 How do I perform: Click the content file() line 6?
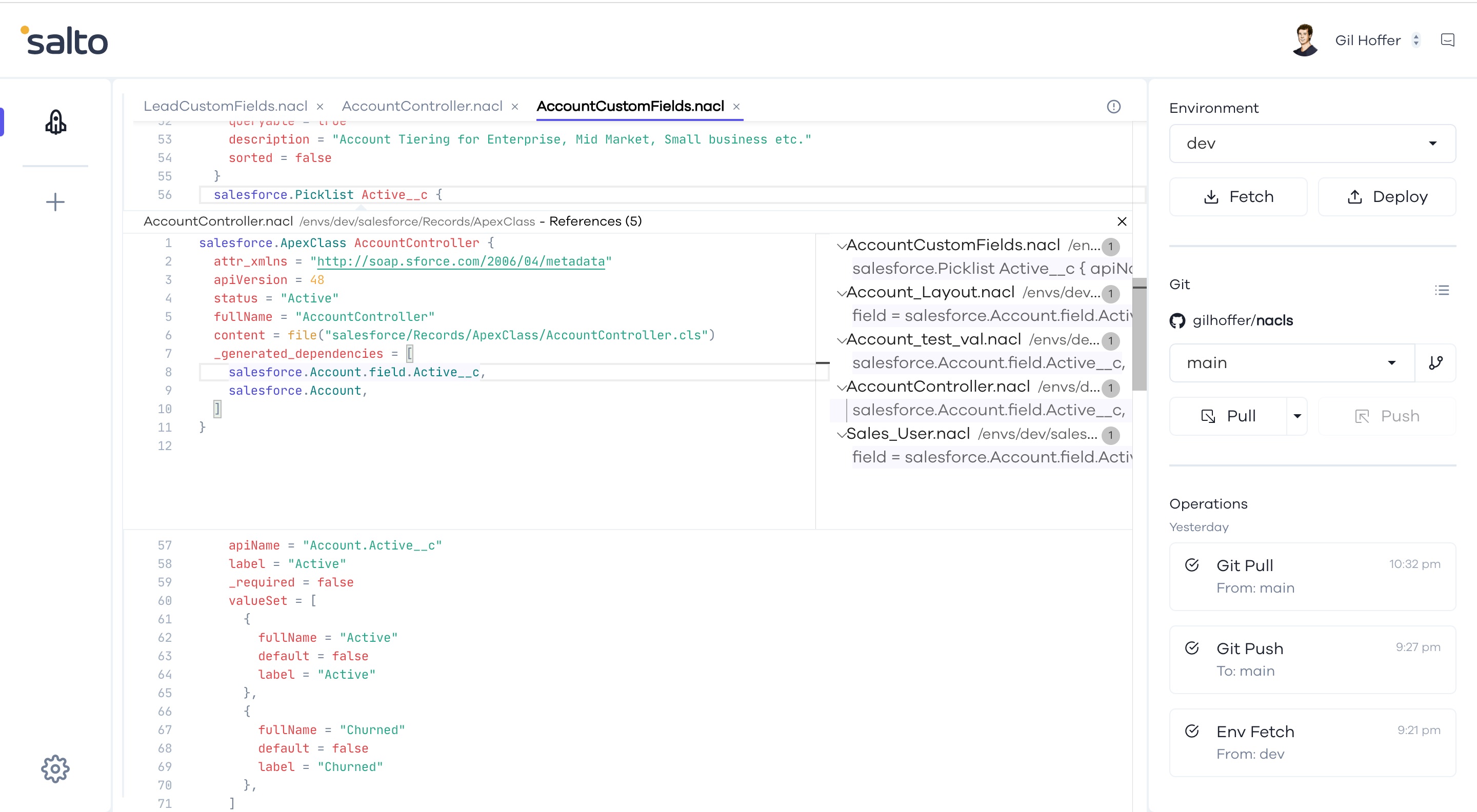[465, 335]
